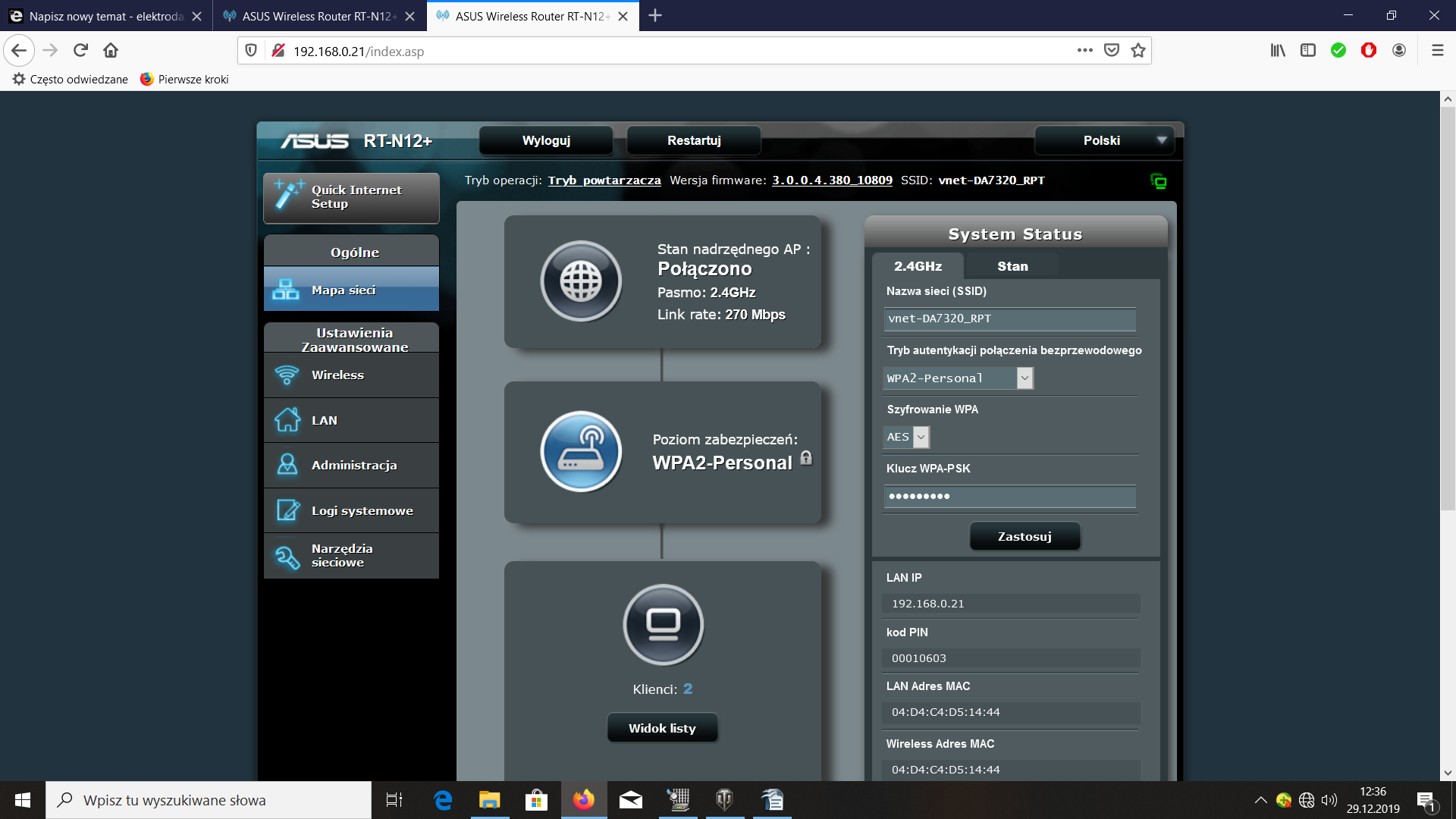Switch to the Stan tab in System Status
Screen dimensions: 1456x819
click(1012, 266)
